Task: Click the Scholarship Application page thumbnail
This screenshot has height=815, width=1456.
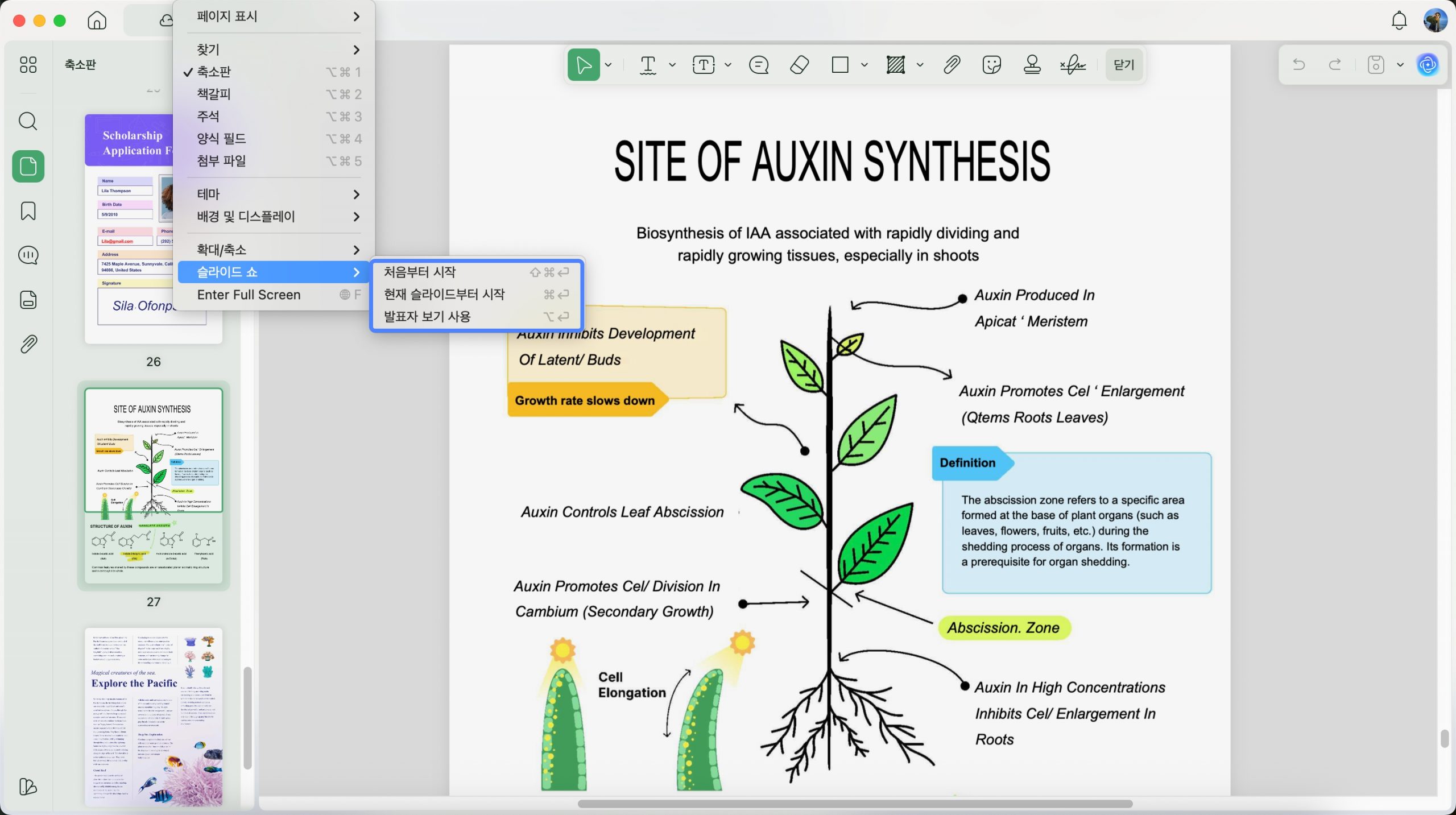Action: 154,229
